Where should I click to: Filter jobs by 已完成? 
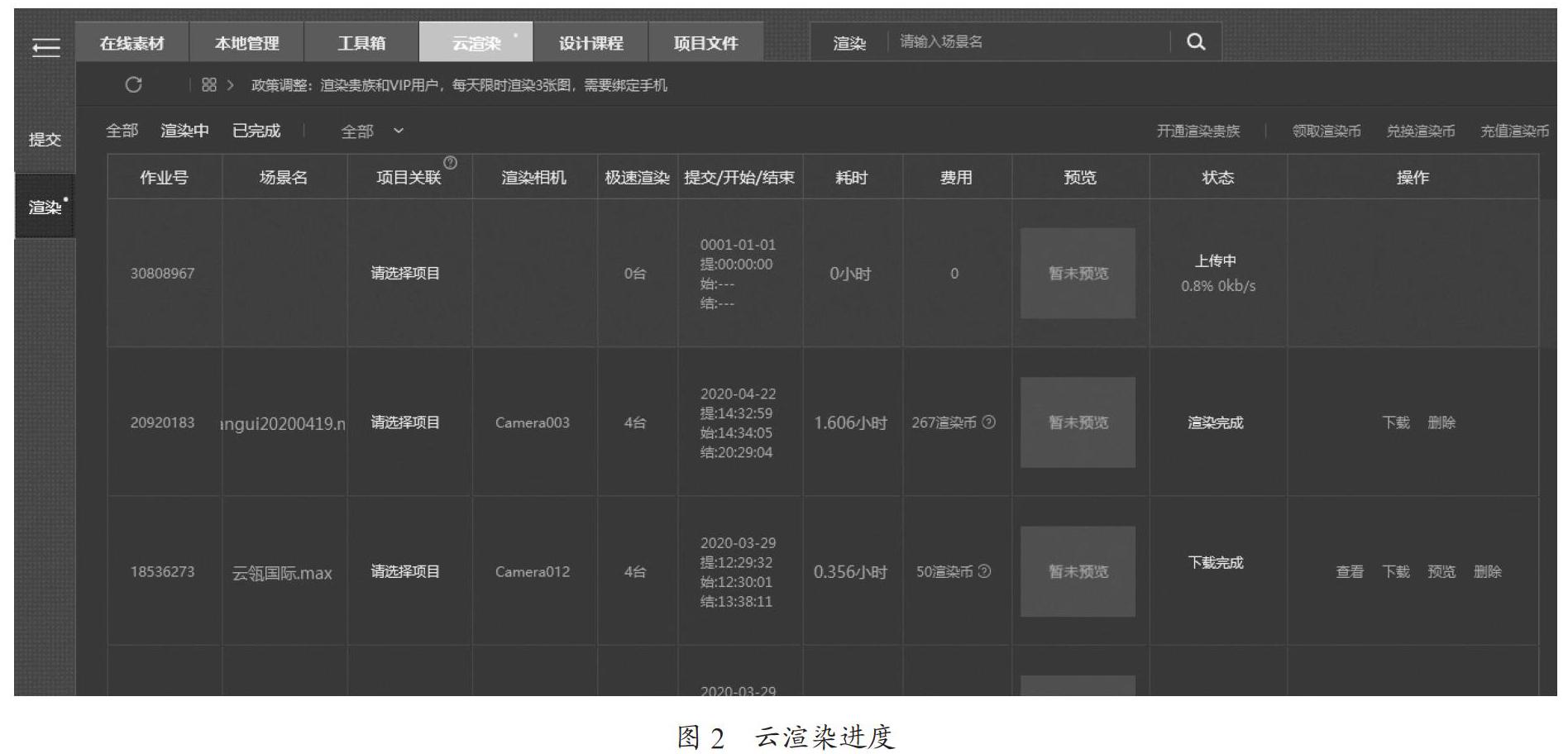pos(256,131)
